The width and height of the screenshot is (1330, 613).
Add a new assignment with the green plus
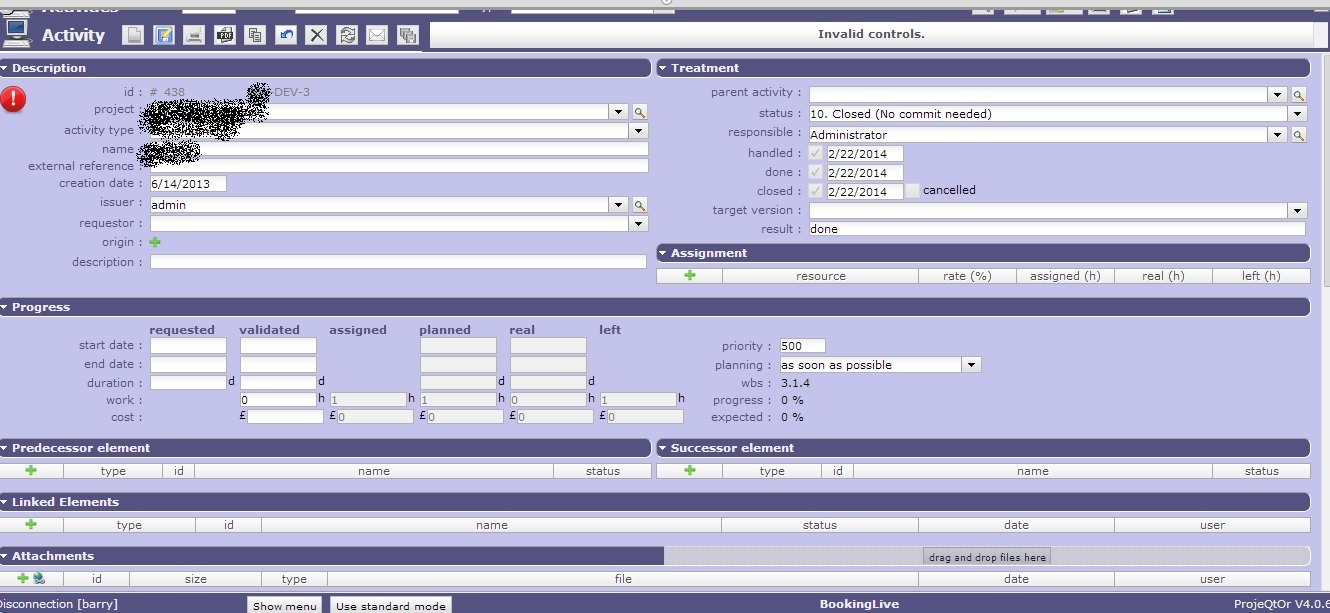(689, 275)
